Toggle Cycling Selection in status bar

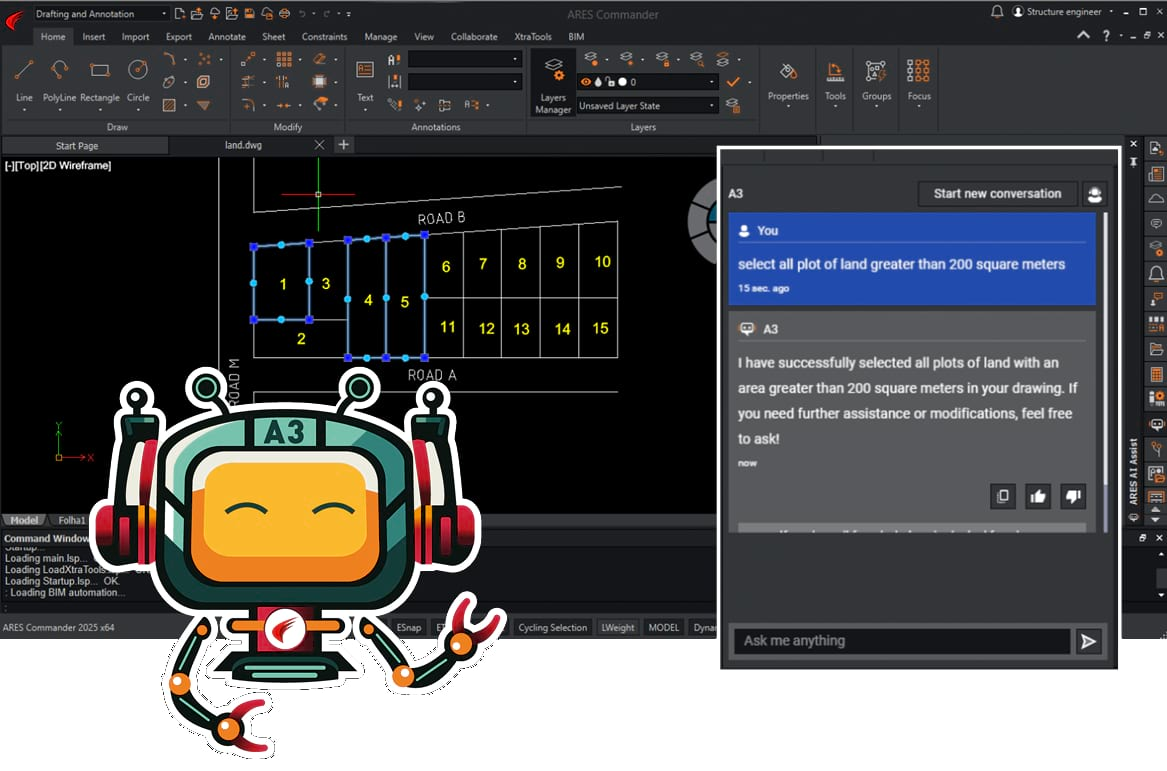[x=552, y=628]
